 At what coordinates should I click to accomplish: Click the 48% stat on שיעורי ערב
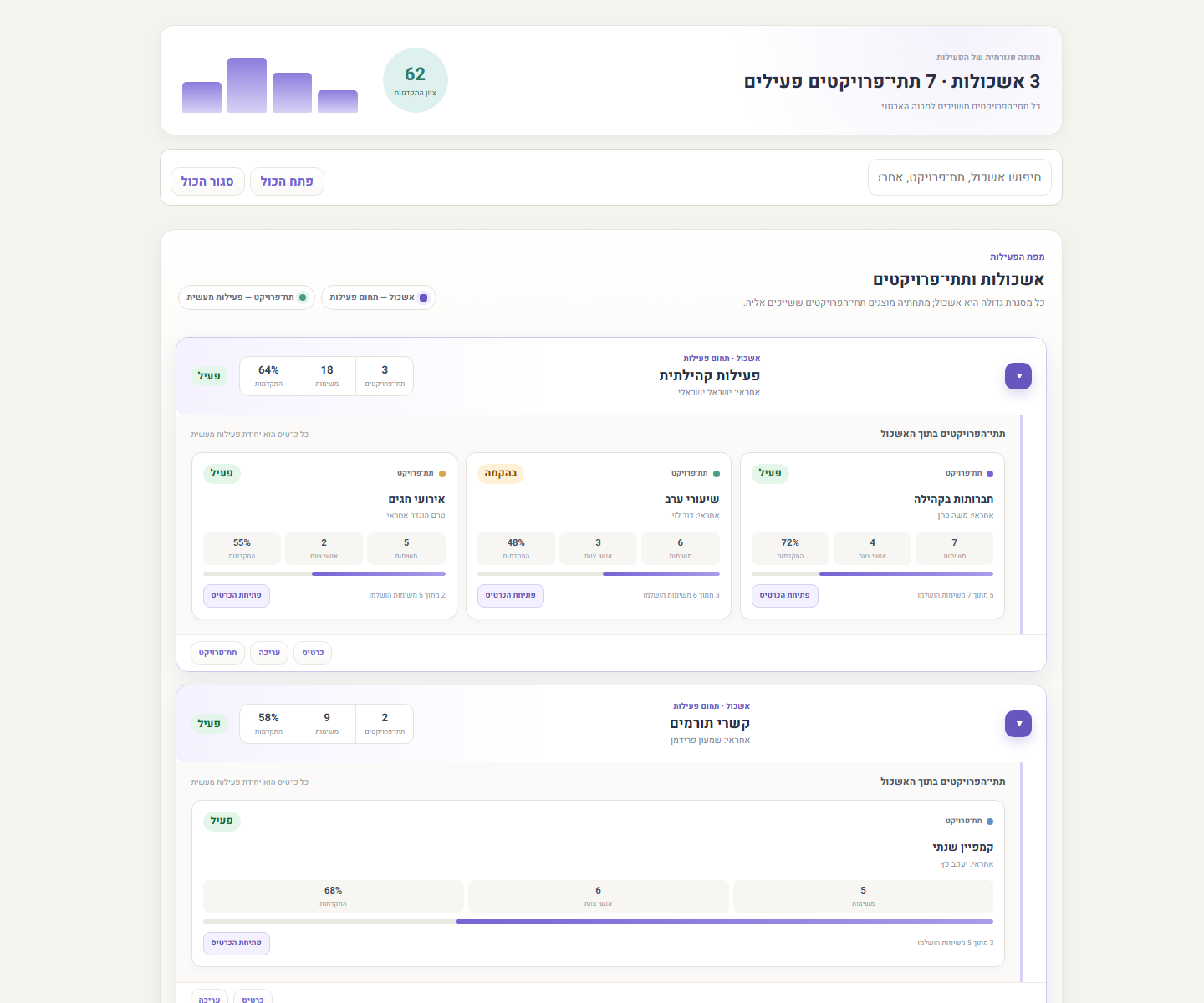(x=516, y=549)
